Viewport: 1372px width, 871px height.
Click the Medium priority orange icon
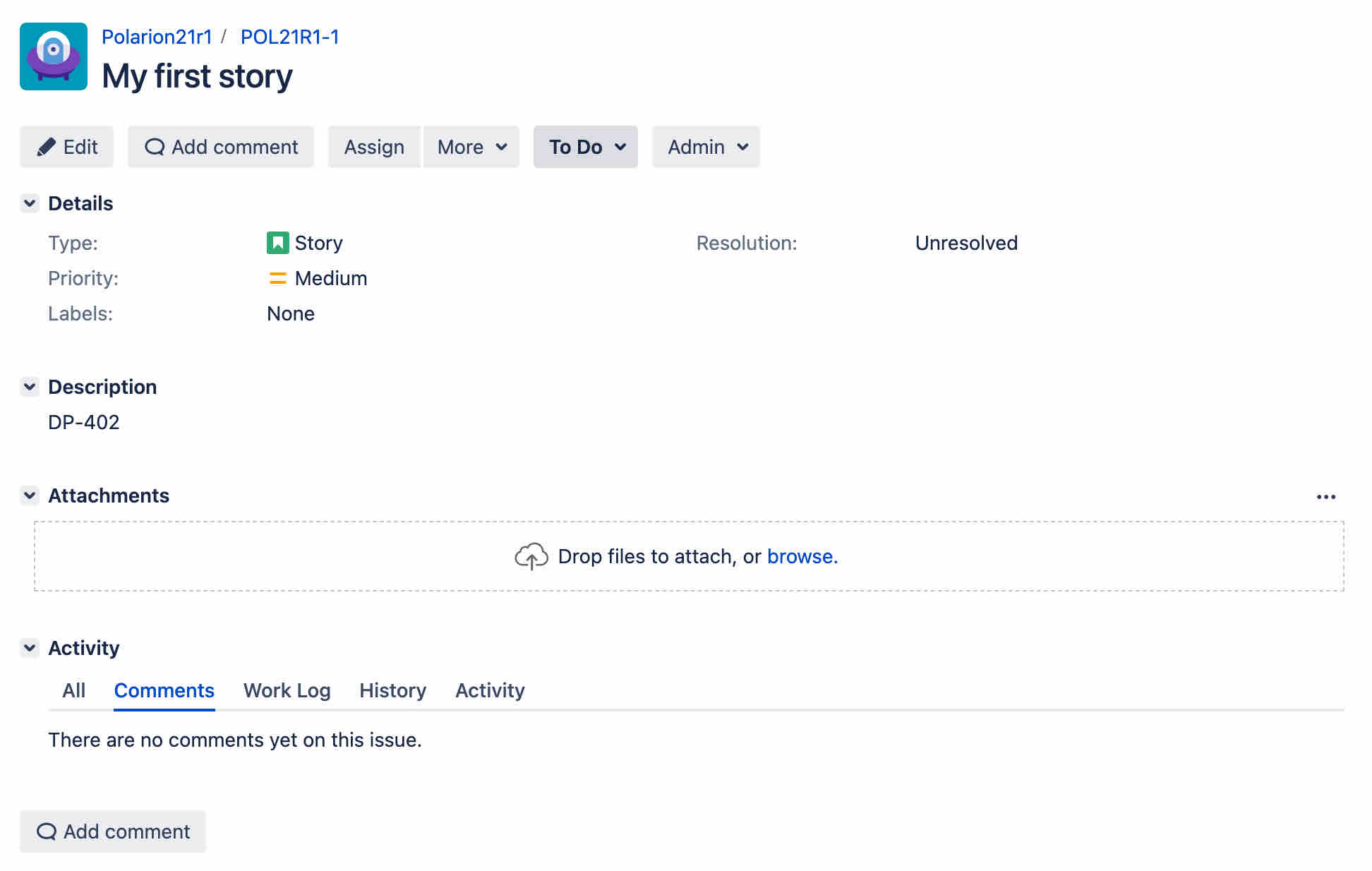[x=277, y=278]
